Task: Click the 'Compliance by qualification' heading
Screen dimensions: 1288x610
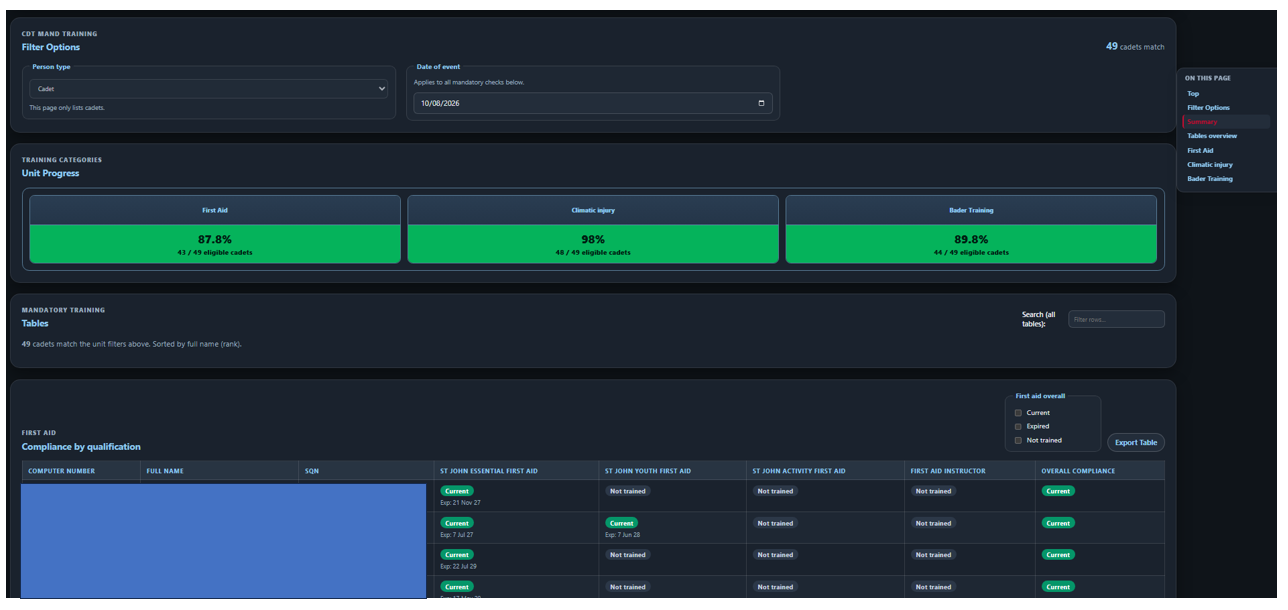Action: pos(81,447)
